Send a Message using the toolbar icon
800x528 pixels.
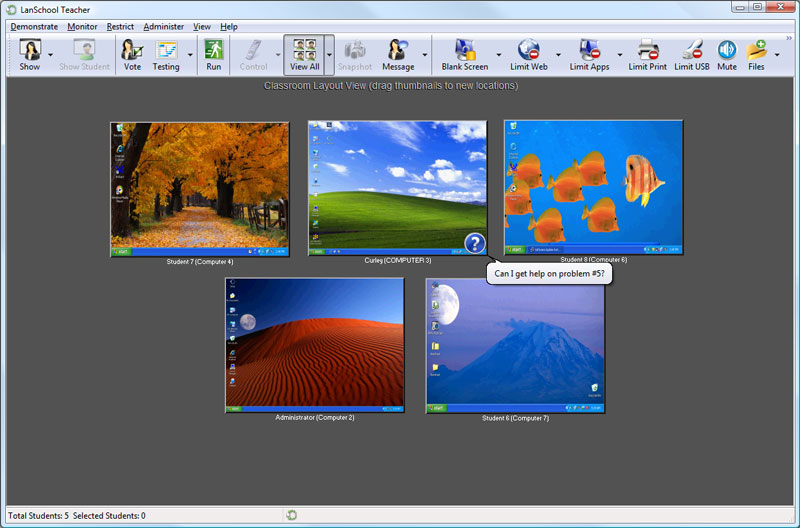click(398, 55)
